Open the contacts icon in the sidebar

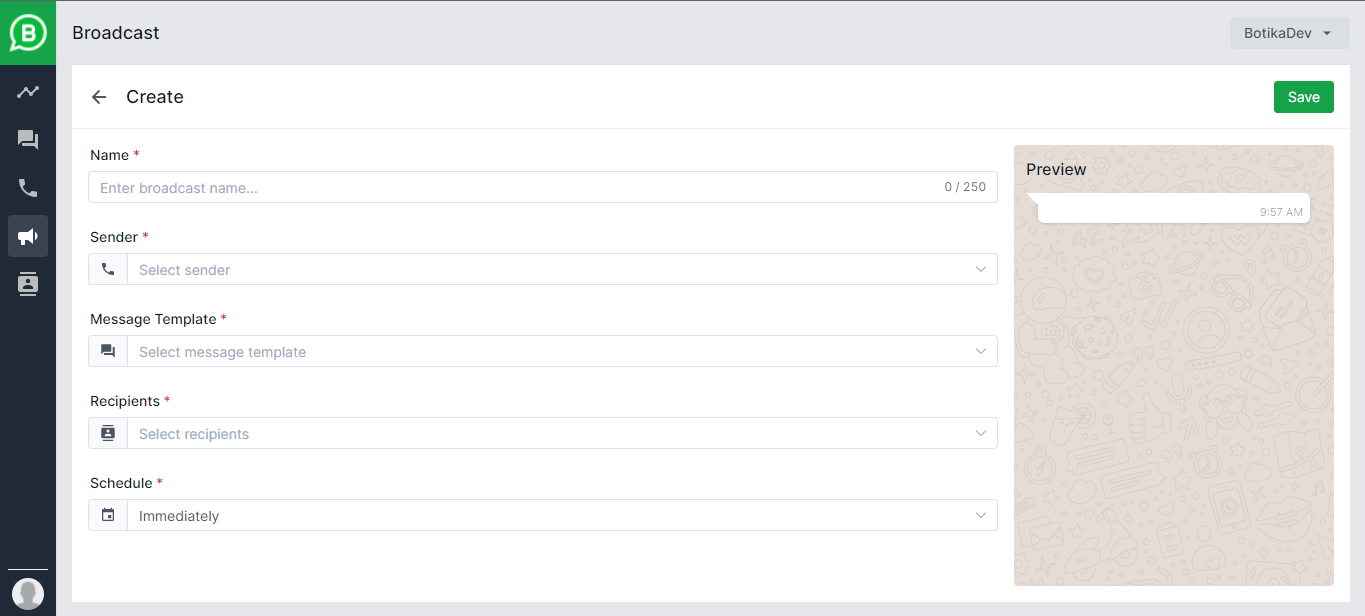(27, 283)
